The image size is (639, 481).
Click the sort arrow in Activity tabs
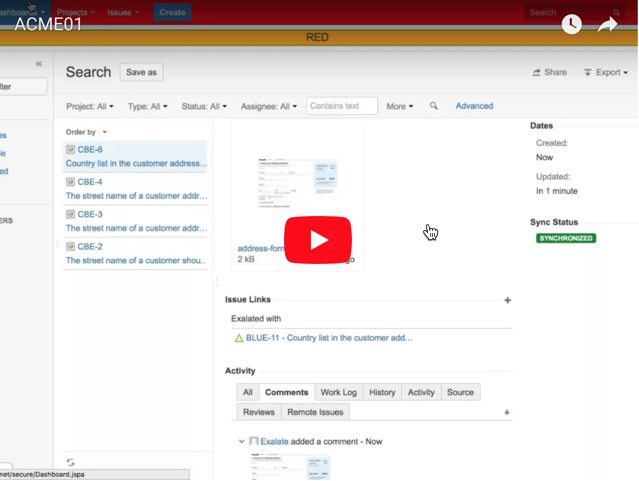[x=507, y=413]
